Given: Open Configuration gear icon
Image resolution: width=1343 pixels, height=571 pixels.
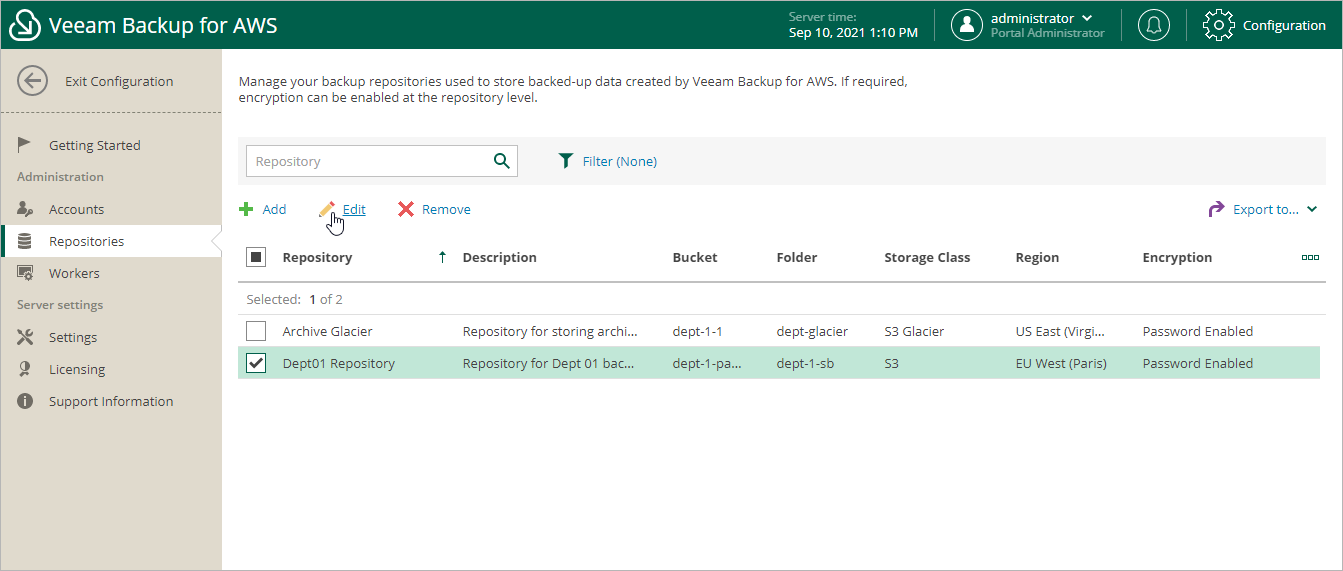Looking at the screenshot, I should pyautogui.click(x=1218, y=25).
